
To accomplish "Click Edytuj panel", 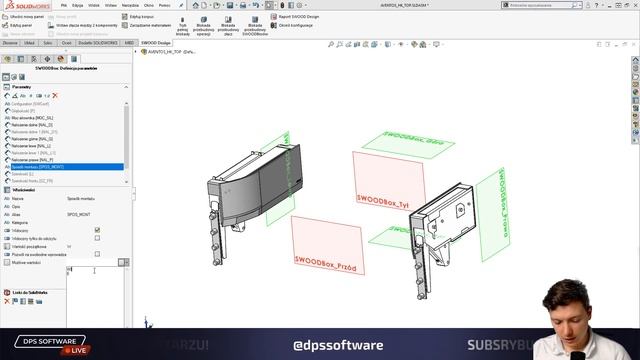I will [x=17, y=25].
